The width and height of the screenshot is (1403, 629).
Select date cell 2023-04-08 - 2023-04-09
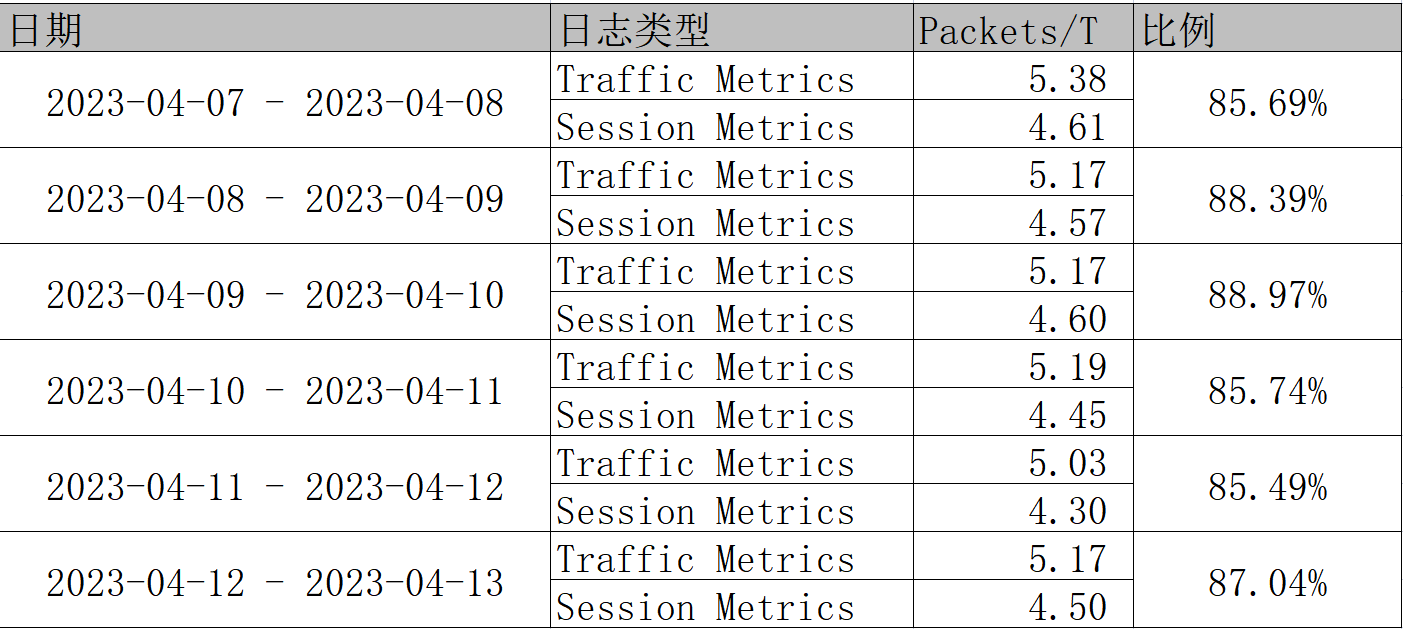[275, 198]
